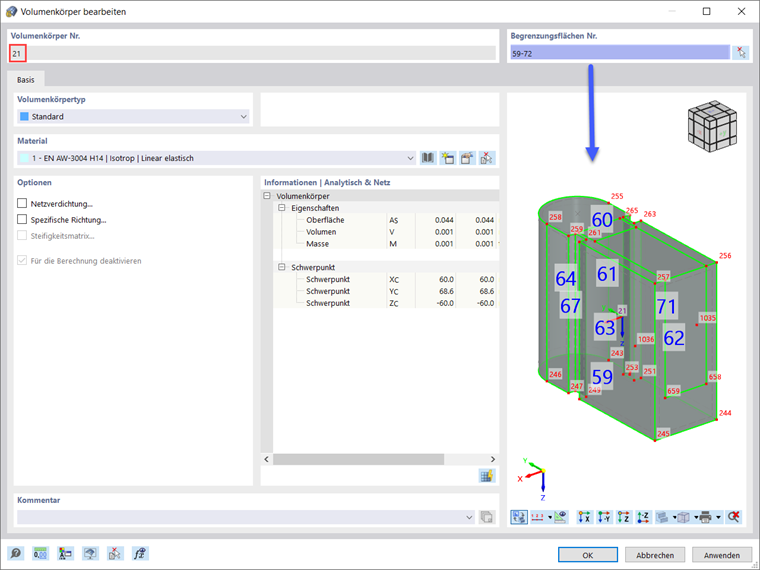The image size is (760, 570).
Task: Set the view in the Z direction
Action: (x=624, y=517)
